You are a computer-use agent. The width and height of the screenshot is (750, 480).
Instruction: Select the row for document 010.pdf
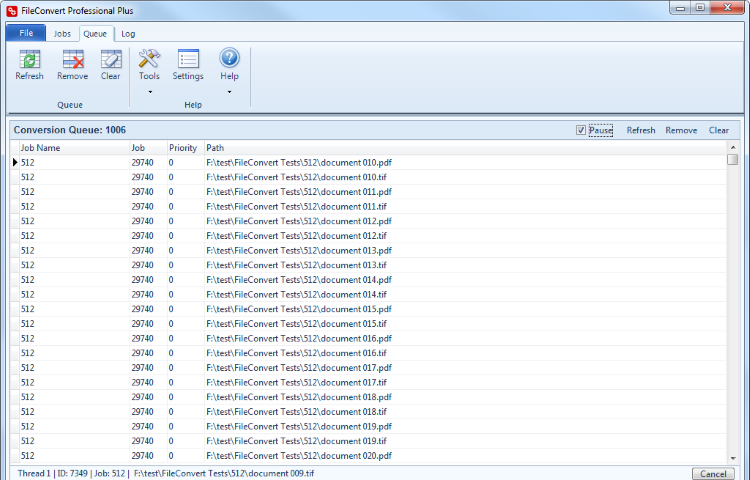(368, 163)
